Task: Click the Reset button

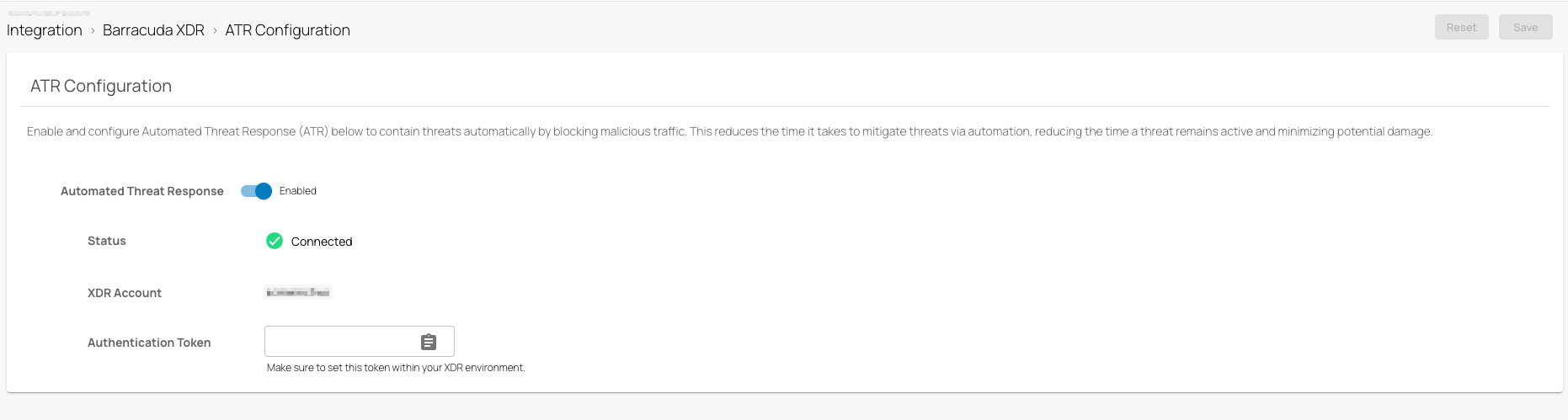Action: [x=1462, y=27]
